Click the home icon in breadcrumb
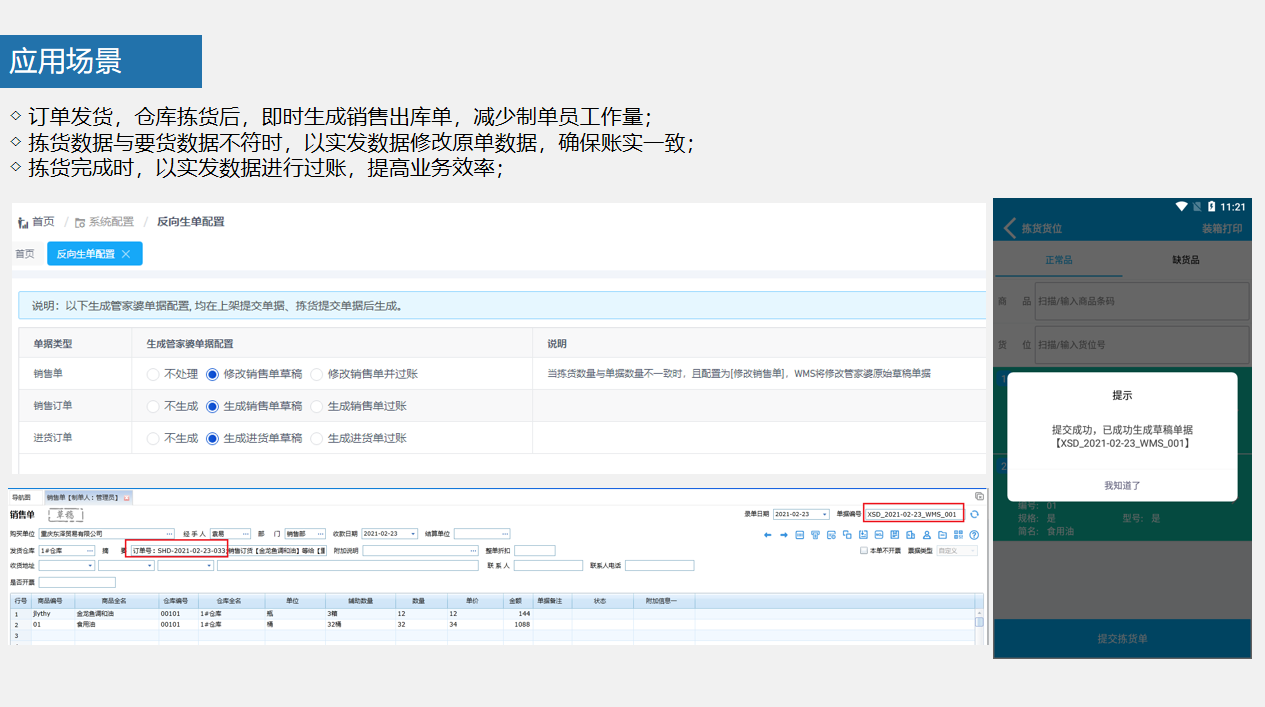The height and width of the screenshot is (707, 1265). click(24, 222)
